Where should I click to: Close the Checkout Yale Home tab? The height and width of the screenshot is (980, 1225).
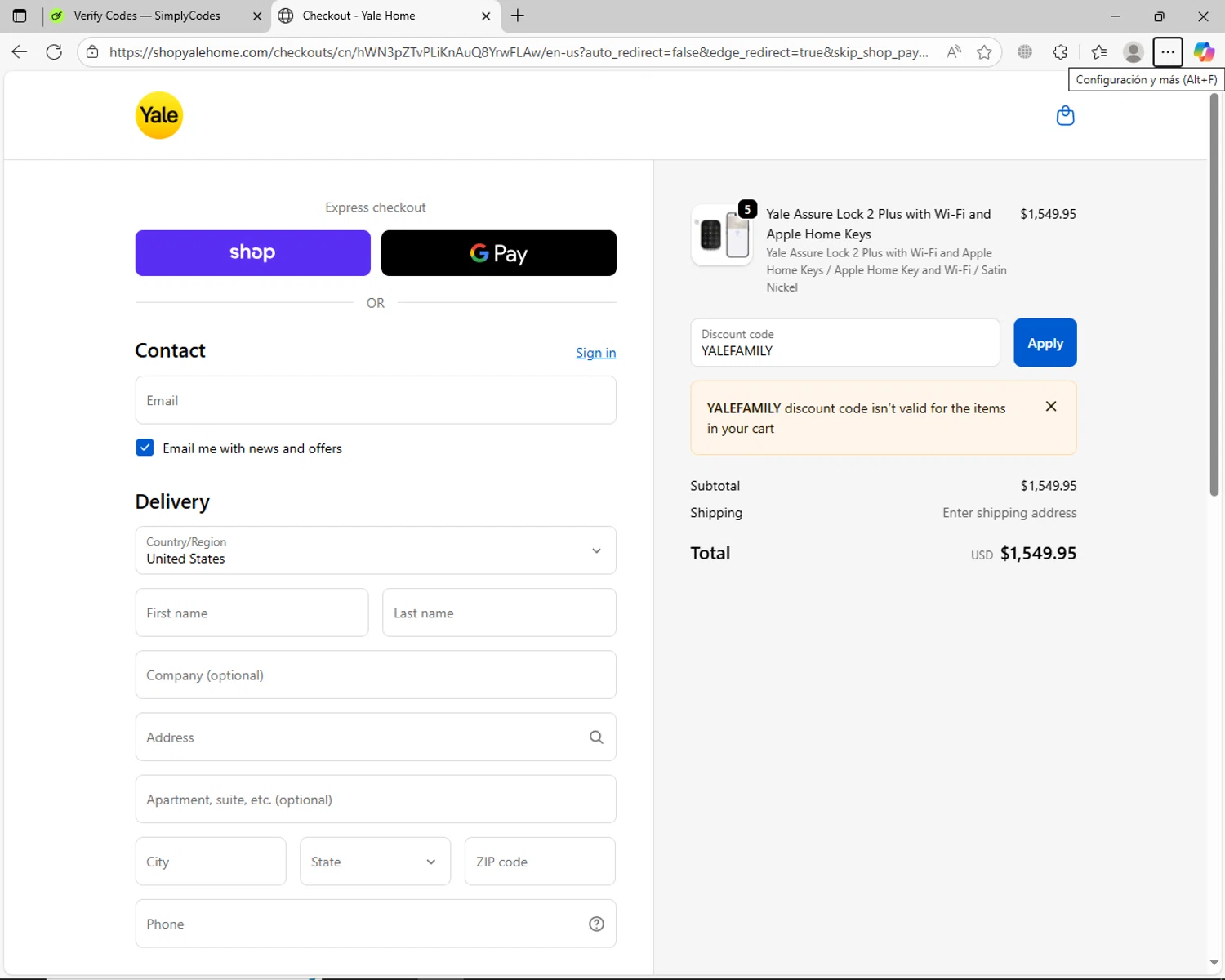coord(486,16)
